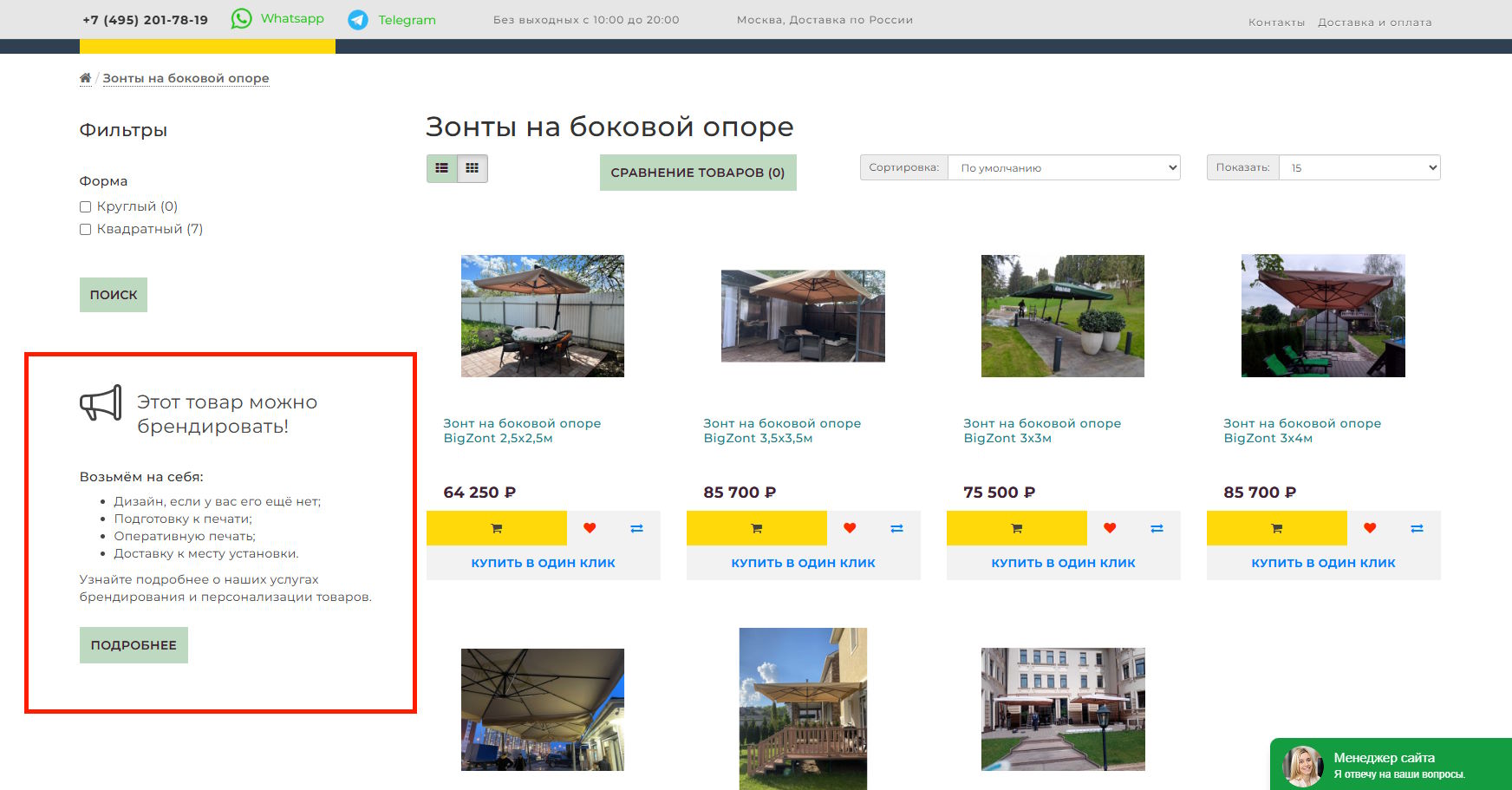This screenshot has height=790, width=1512.
Task: Click the home icon in breadcrumb
Action: point(85,78)
